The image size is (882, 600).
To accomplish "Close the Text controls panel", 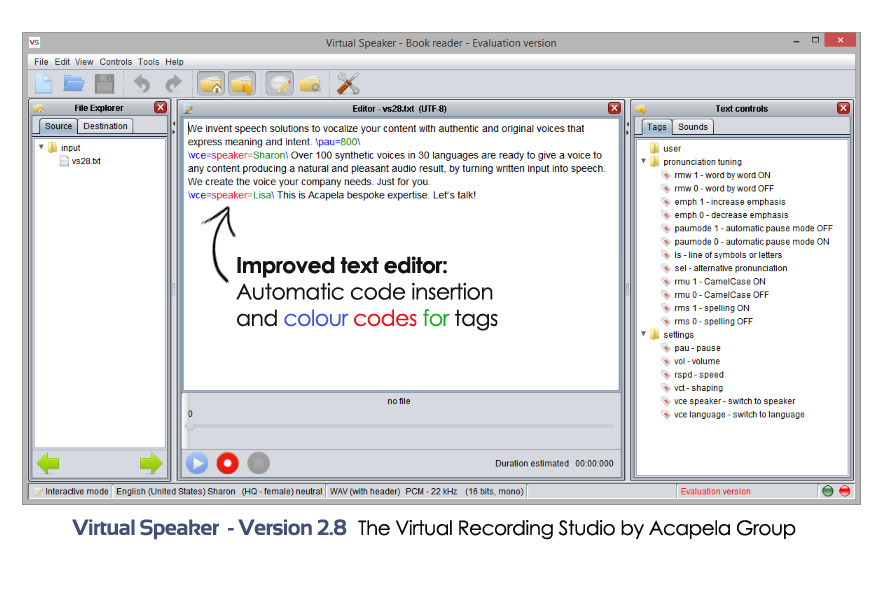I will tap(843, 108).
